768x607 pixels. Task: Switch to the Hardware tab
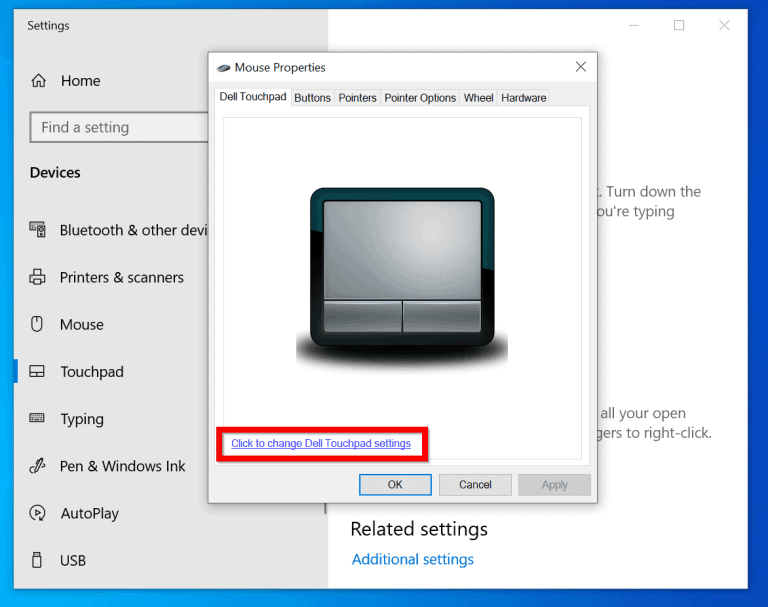524,97
